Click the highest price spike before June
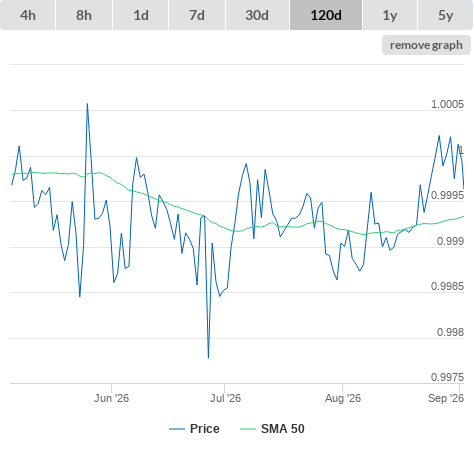Viewport: 474px width, 455px height. click(87, 104)
